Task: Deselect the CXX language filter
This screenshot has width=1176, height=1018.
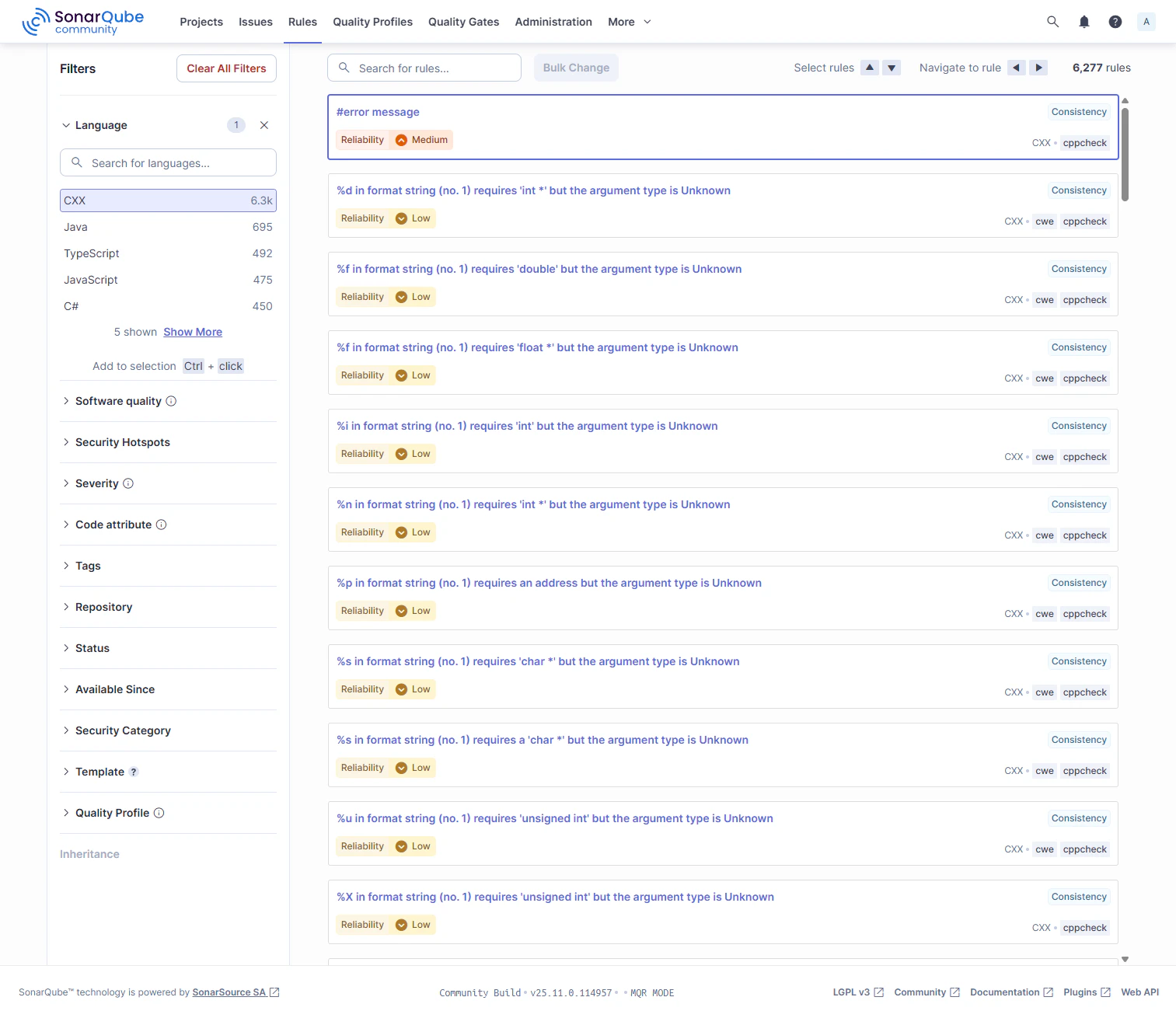Action: pyautogui.click(x=168, y=200)
